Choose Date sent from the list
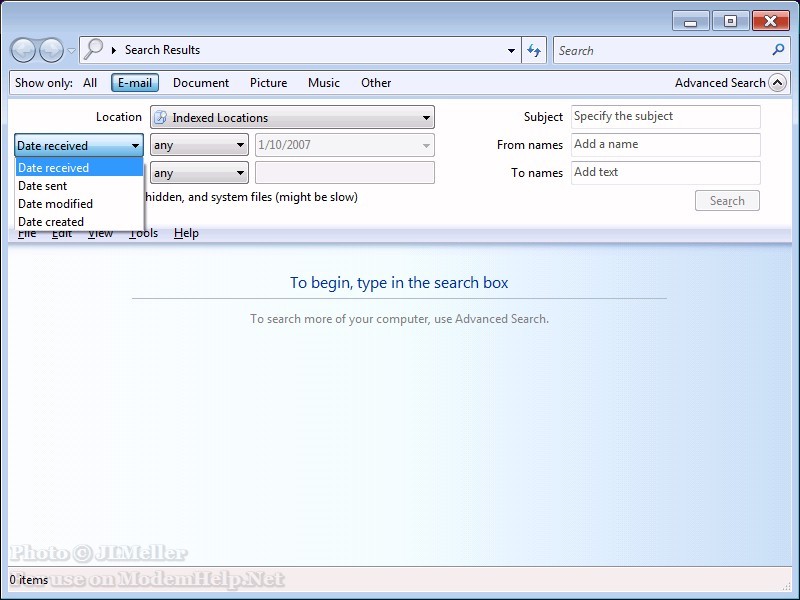This screenshot has height=600, width=800. coord(80,186)
